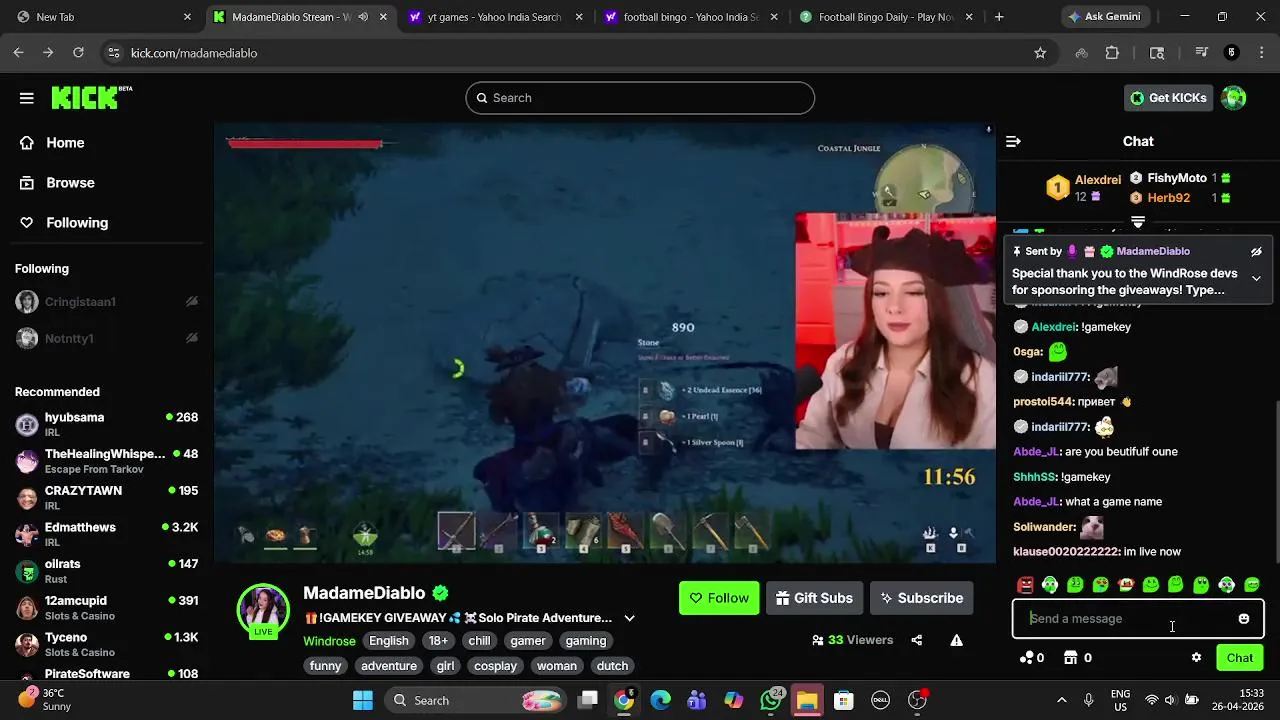1280x720 pixels.
Task: Open WhatsApp from the taskbar
Action: (771, 700)
